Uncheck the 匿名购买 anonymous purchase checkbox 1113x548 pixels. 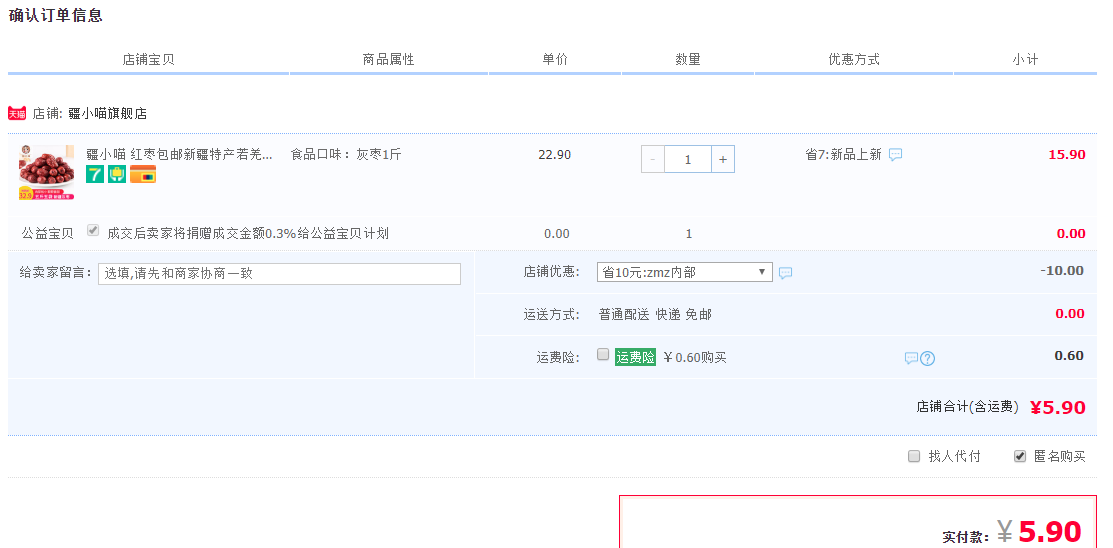(1020, 456)
